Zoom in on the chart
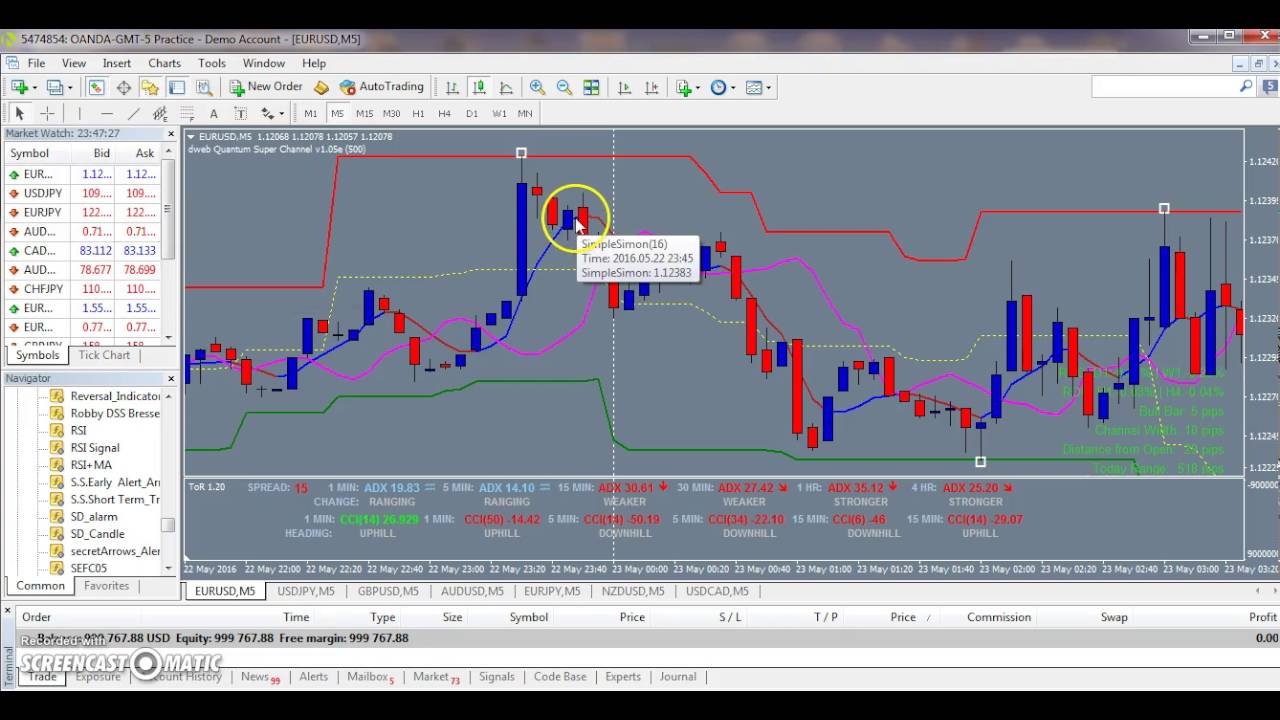This screenshot has height=720, width=1280. [x=537, y=87]
